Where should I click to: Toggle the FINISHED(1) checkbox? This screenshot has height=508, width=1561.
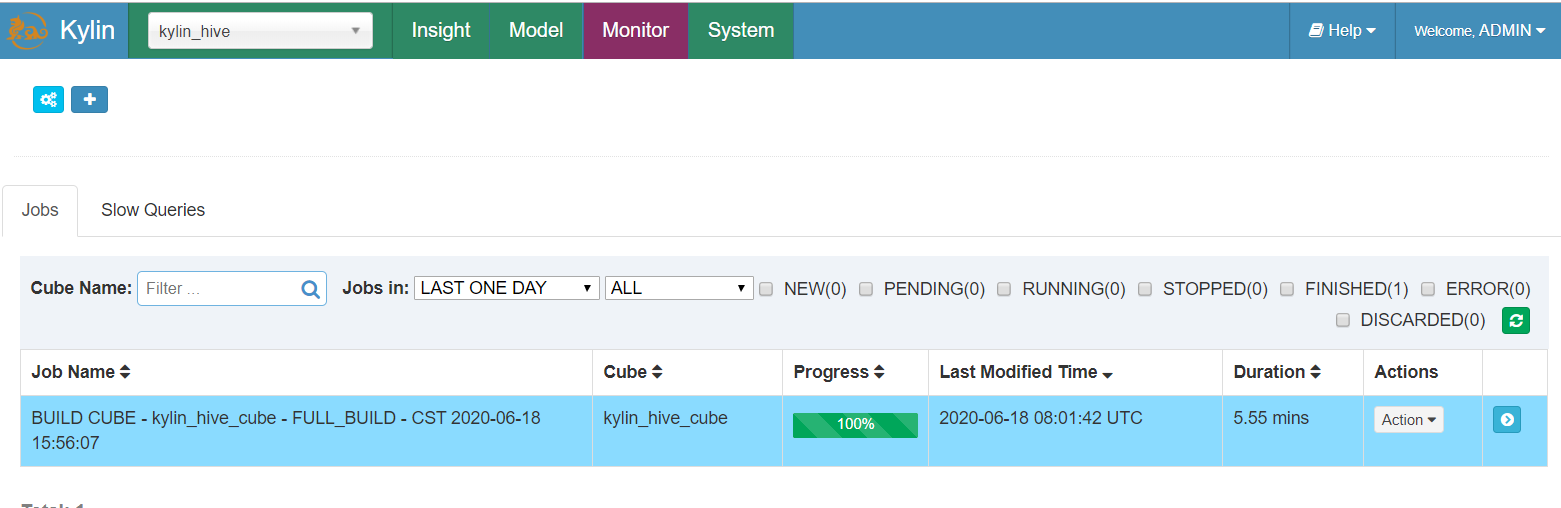click(1287, 289)
